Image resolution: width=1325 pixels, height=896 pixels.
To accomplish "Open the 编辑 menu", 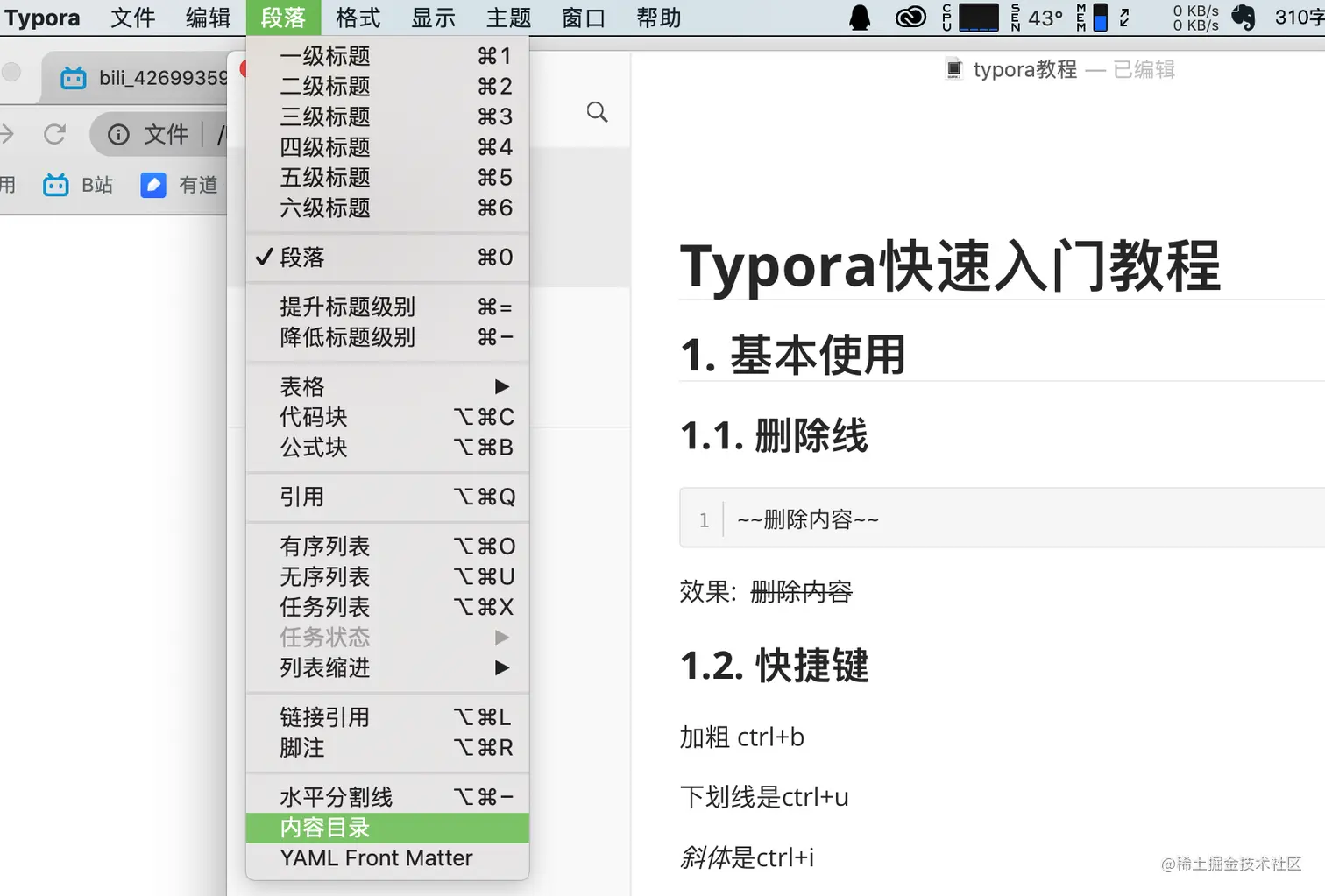I will click(209, 18).
